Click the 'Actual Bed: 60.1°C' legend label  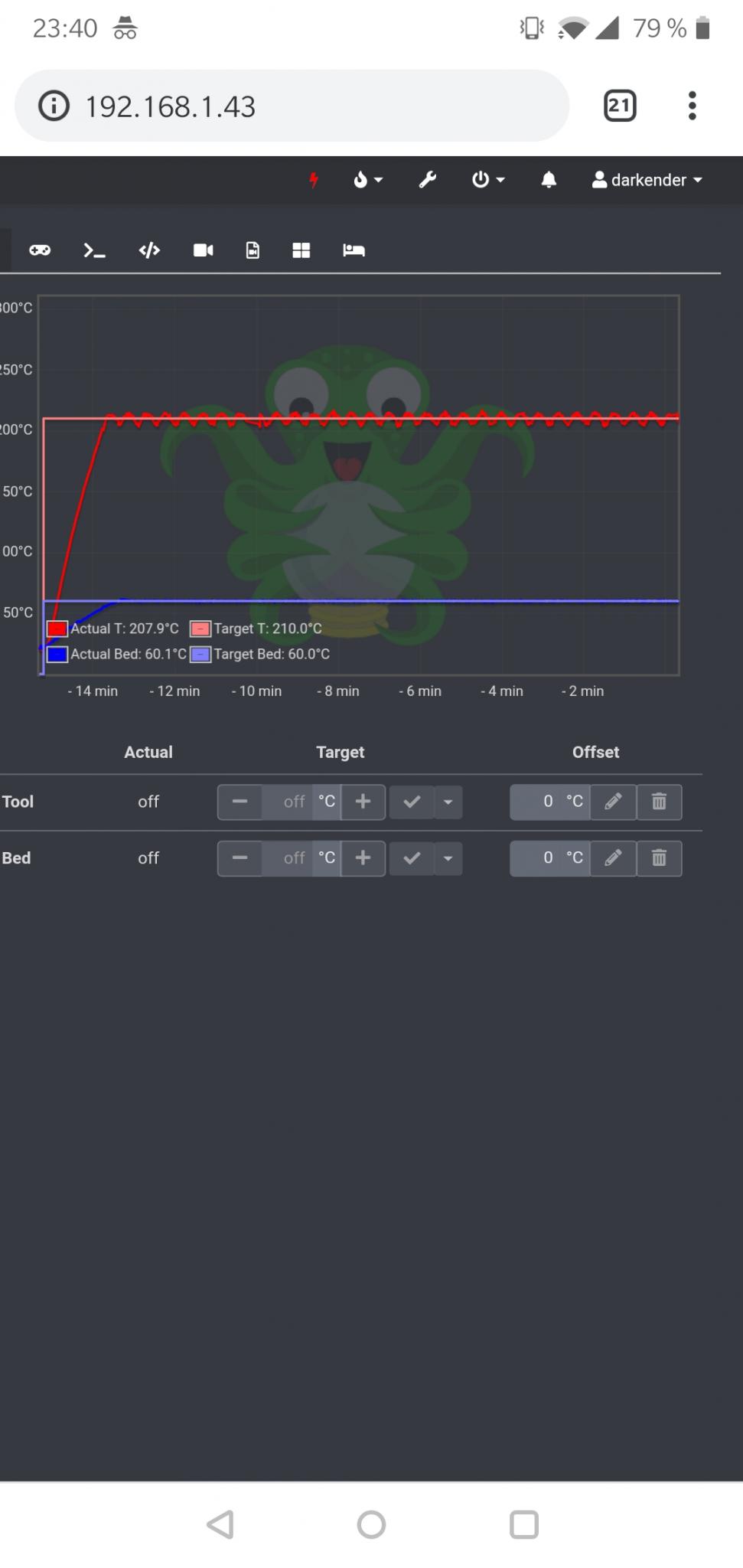point(128,655)
